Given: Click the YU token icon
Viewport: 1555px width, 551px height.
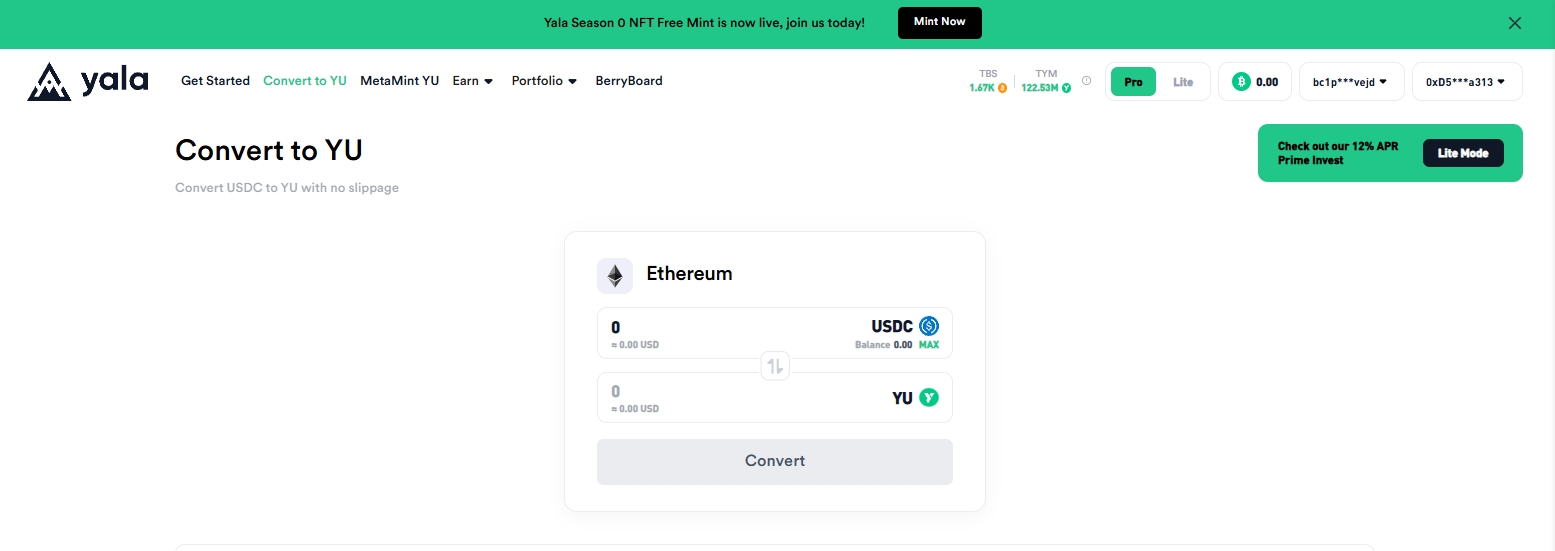Looking at the screenshot, I should (x=929, y=398).
